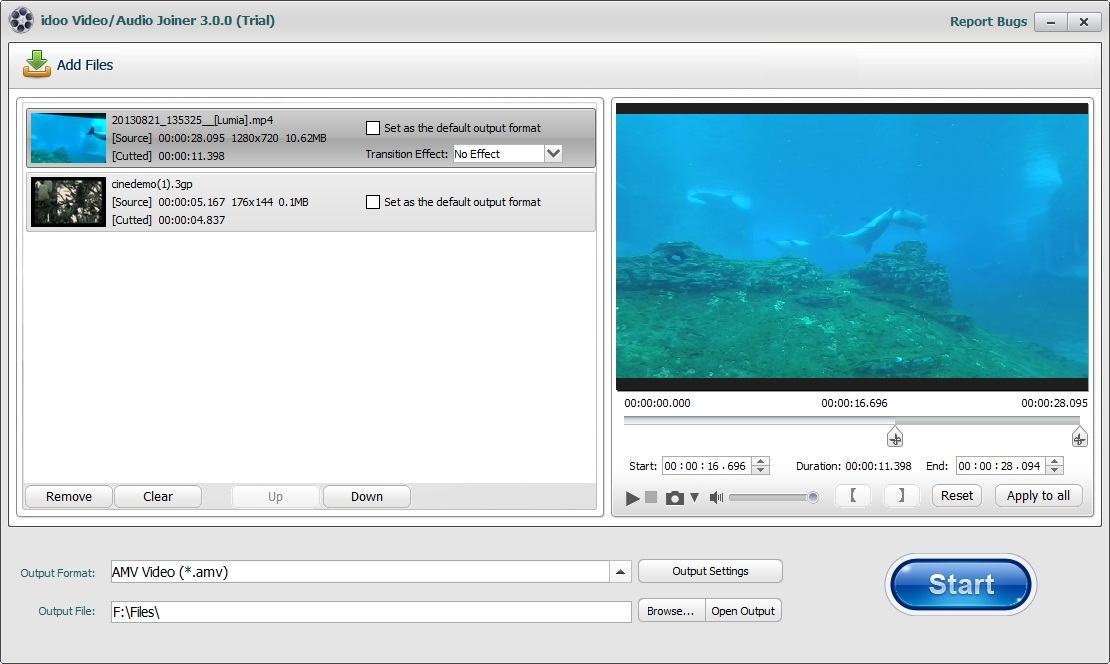Click the Add Files icon
Image resolution: width=1110 pixels, height=664 pixels.
(36, 64)
